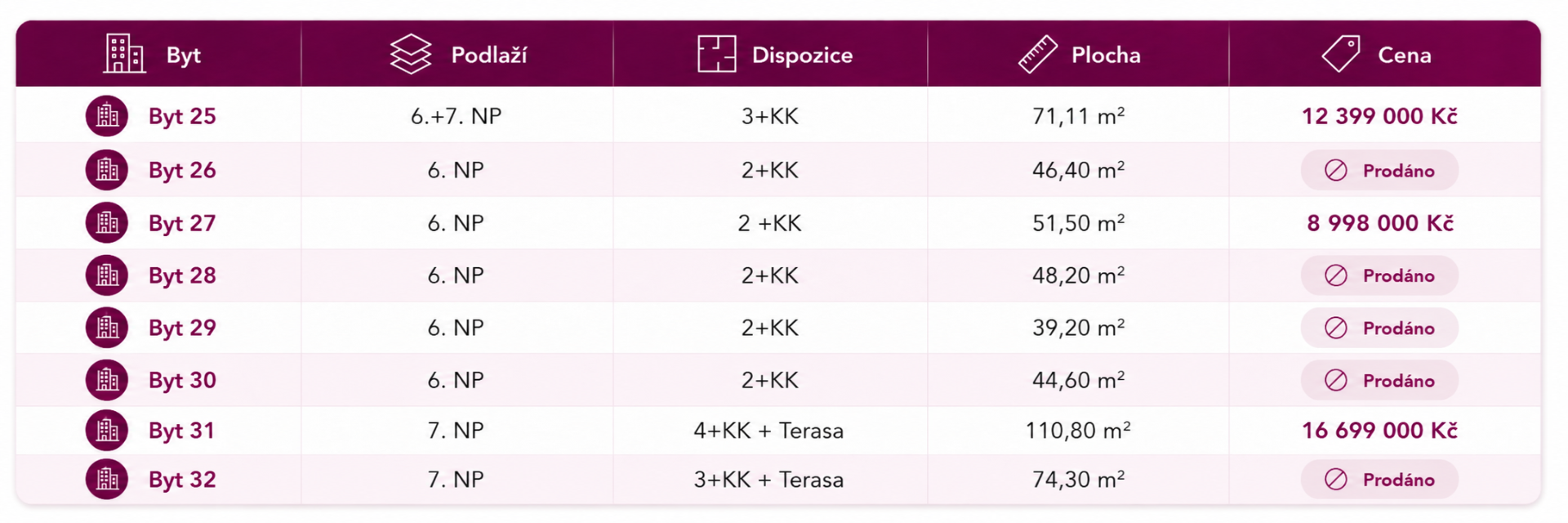Click the 12 399 000 Kč price
1568x523 pixels.
click(1379, 116)
